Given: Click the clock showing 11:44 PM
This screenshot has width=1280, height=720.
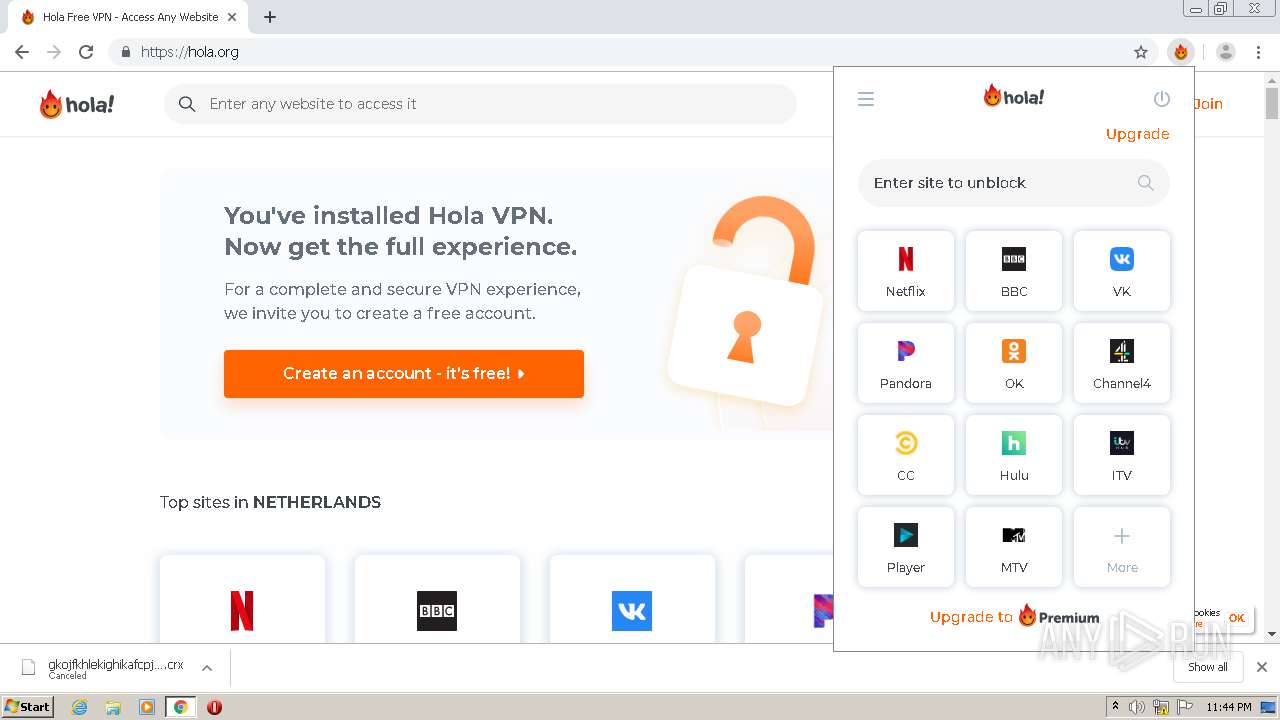Looking at the screenshot, I should 1229,707.
